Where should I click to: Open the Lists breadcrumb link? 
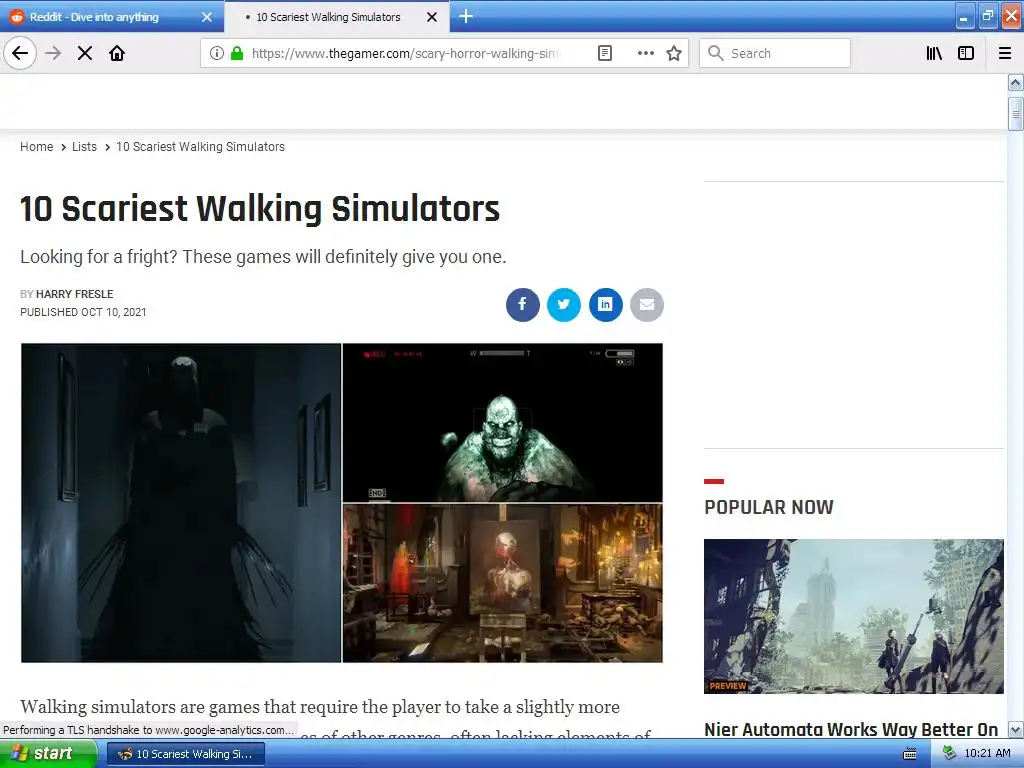point(84,147)
